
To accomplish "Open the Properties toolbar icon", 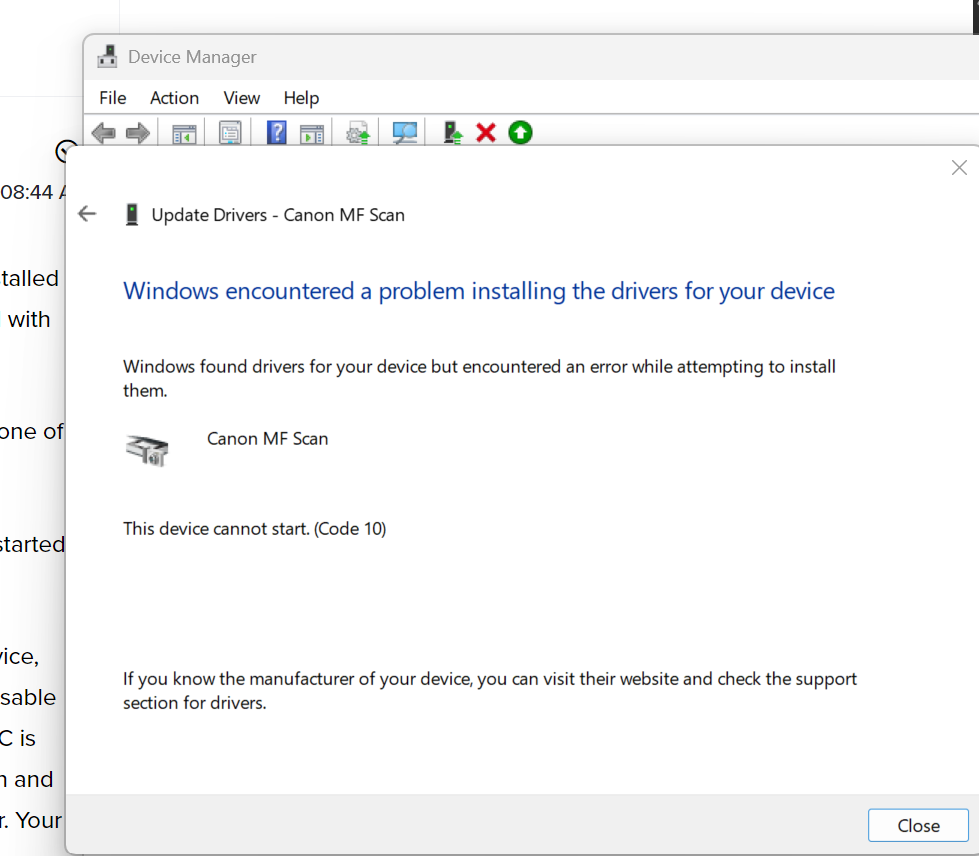I will [x=230, y=132].
